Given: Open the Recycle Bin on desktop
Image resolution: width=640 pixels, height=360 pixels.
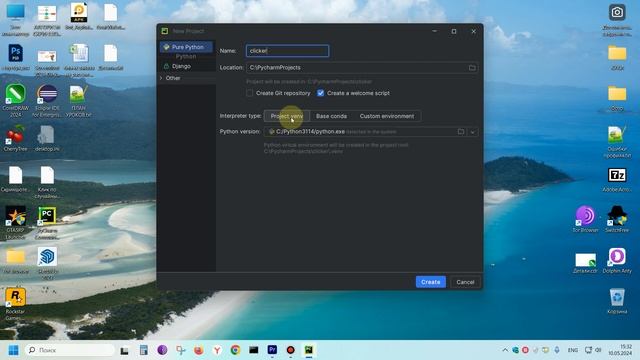Looking at the screenshot, I should coord(617,301).
